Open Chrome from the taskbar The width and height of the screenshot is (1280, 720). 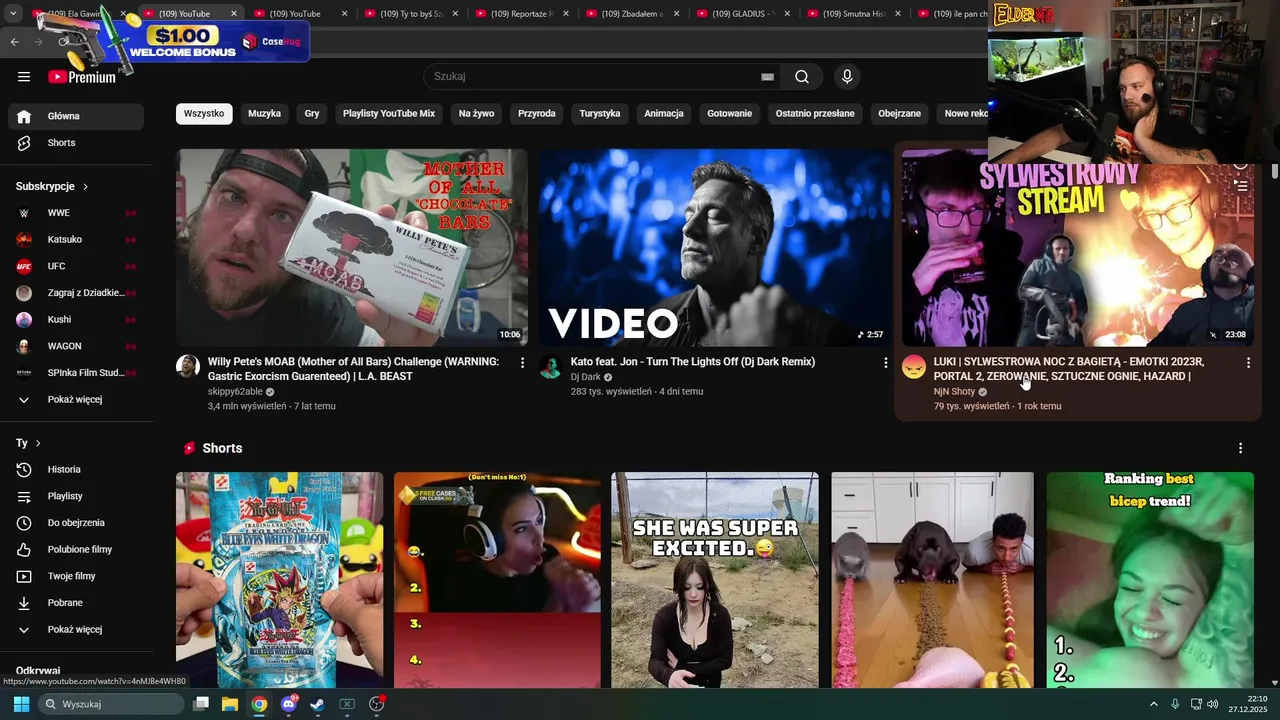[259, 704]
